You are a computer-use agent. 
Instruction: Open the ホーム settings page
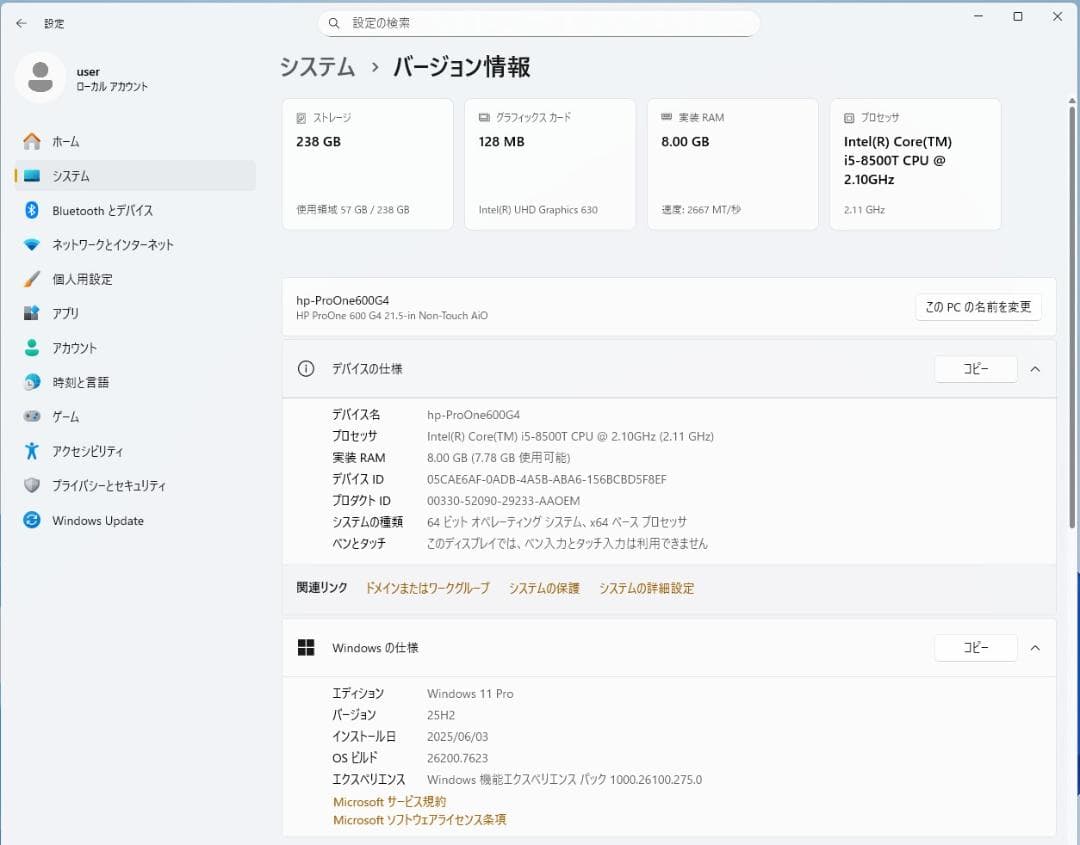(x=135, y=141)
